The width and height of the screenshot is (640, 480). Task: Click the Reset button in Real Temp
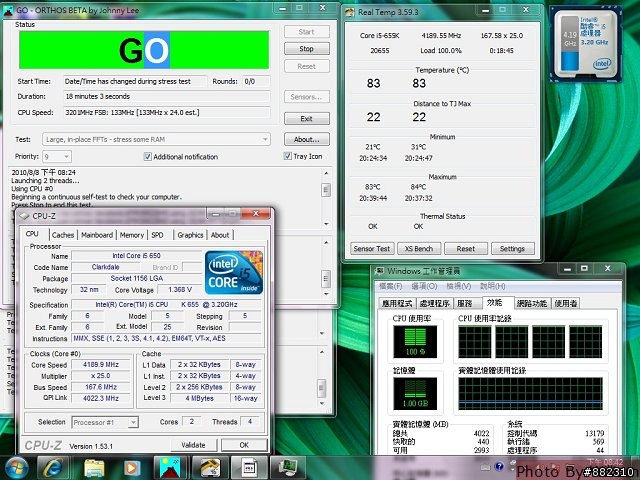(x=466, y=248)
